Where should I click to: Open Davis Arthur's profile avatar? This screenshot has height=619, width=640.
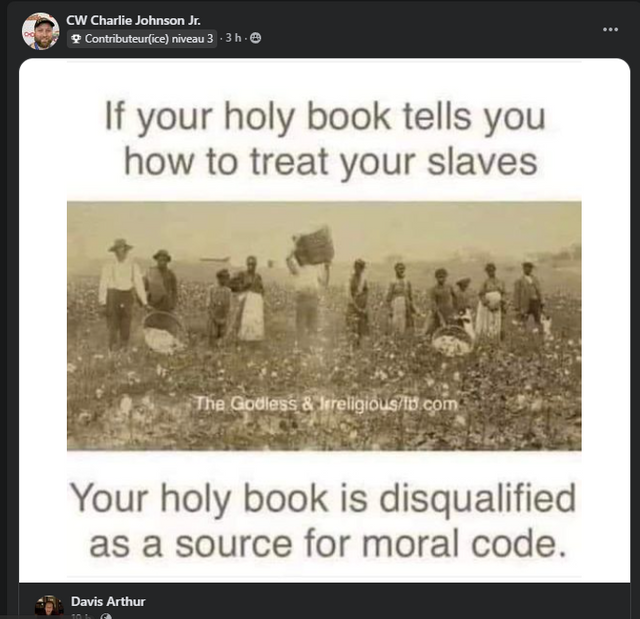(x=49, y=607)
